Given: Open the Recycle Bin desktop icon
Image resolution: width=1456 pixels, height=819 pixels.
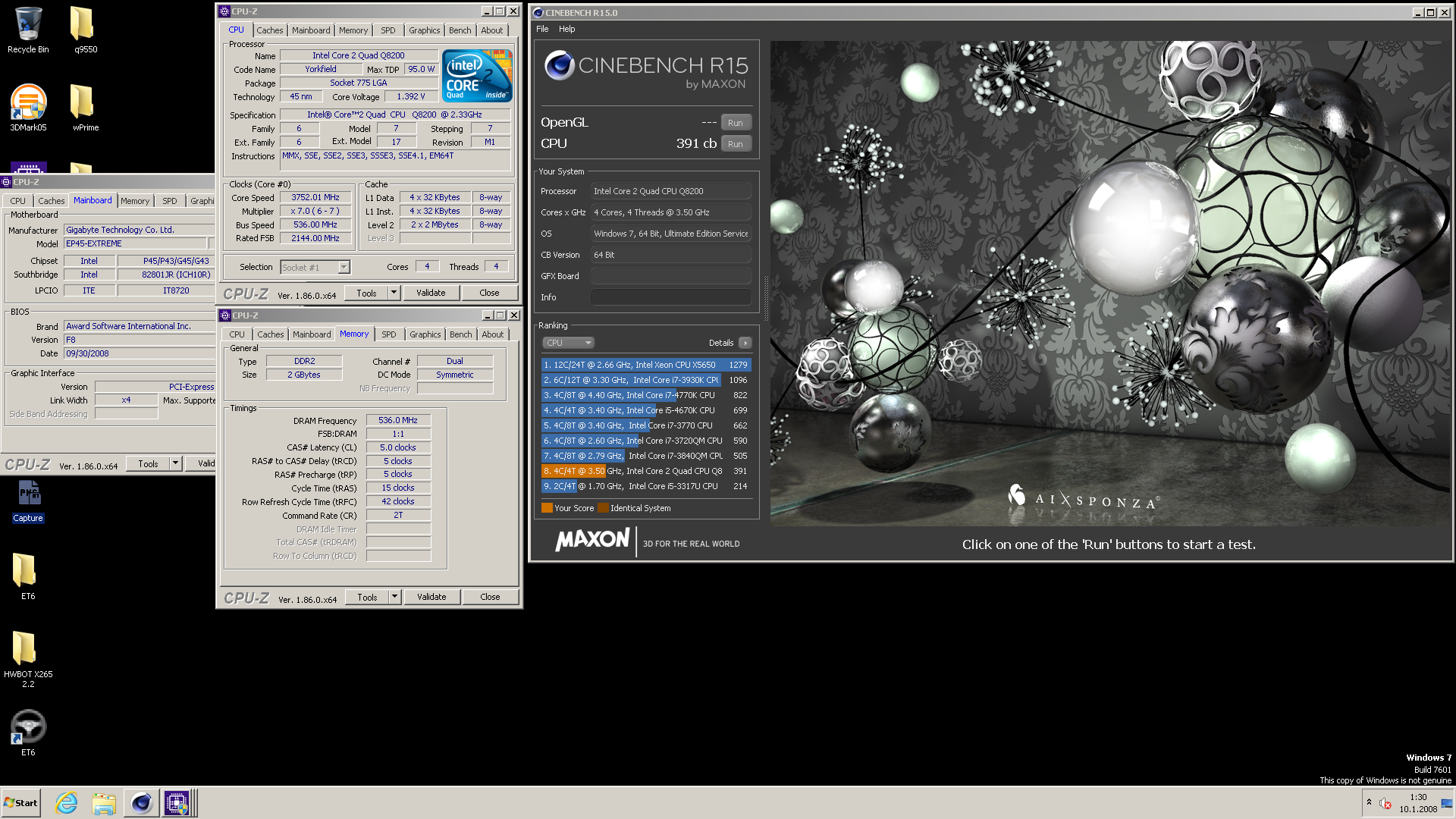Looking at the screenshot, I should pyautogui.click(x=28, y=30).
